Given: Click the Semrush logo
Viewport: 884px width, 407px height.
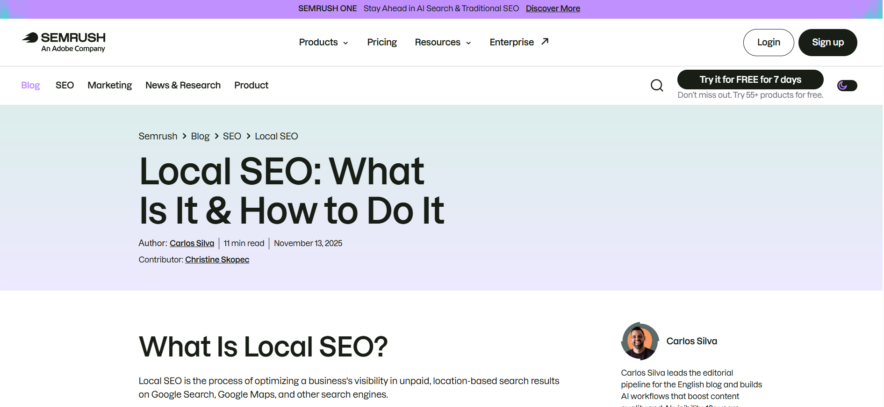Looking at the screenshot, I should (64, 42).
